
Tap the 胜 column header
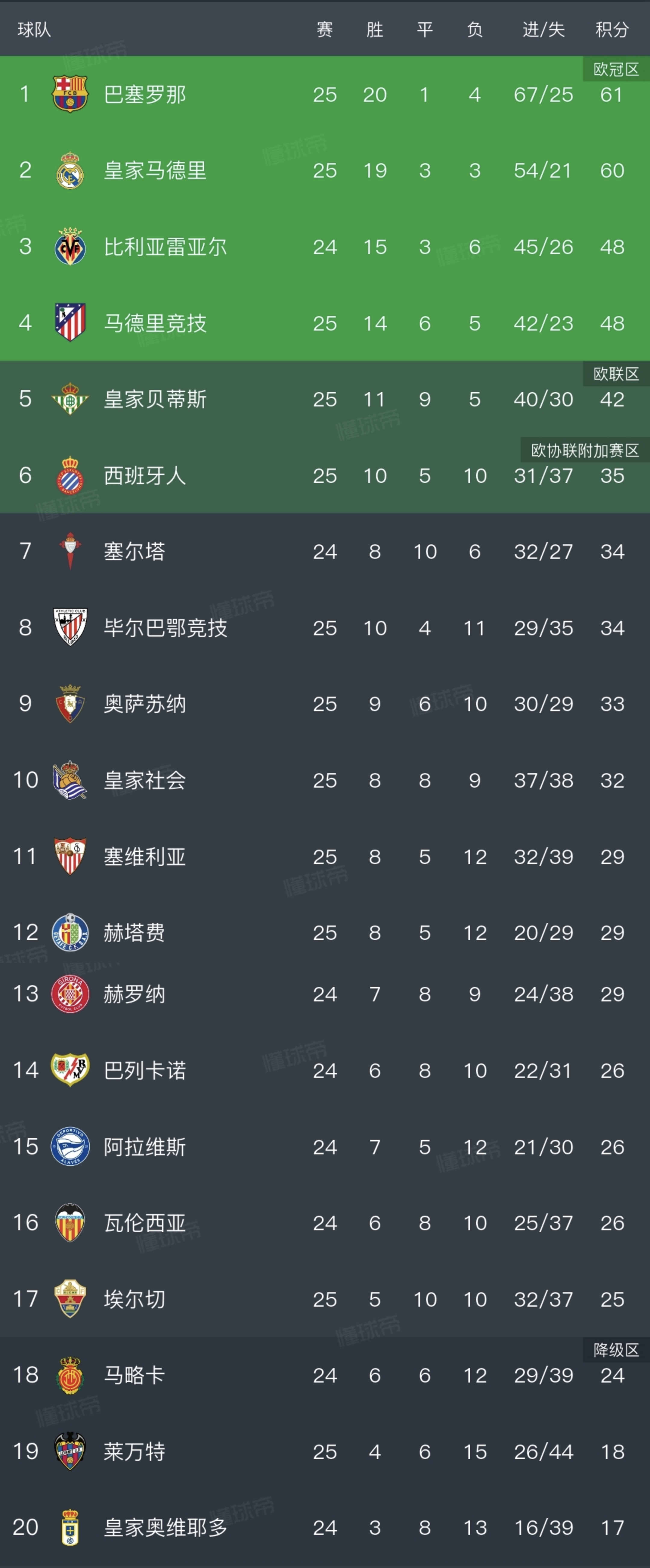[375, 29]
